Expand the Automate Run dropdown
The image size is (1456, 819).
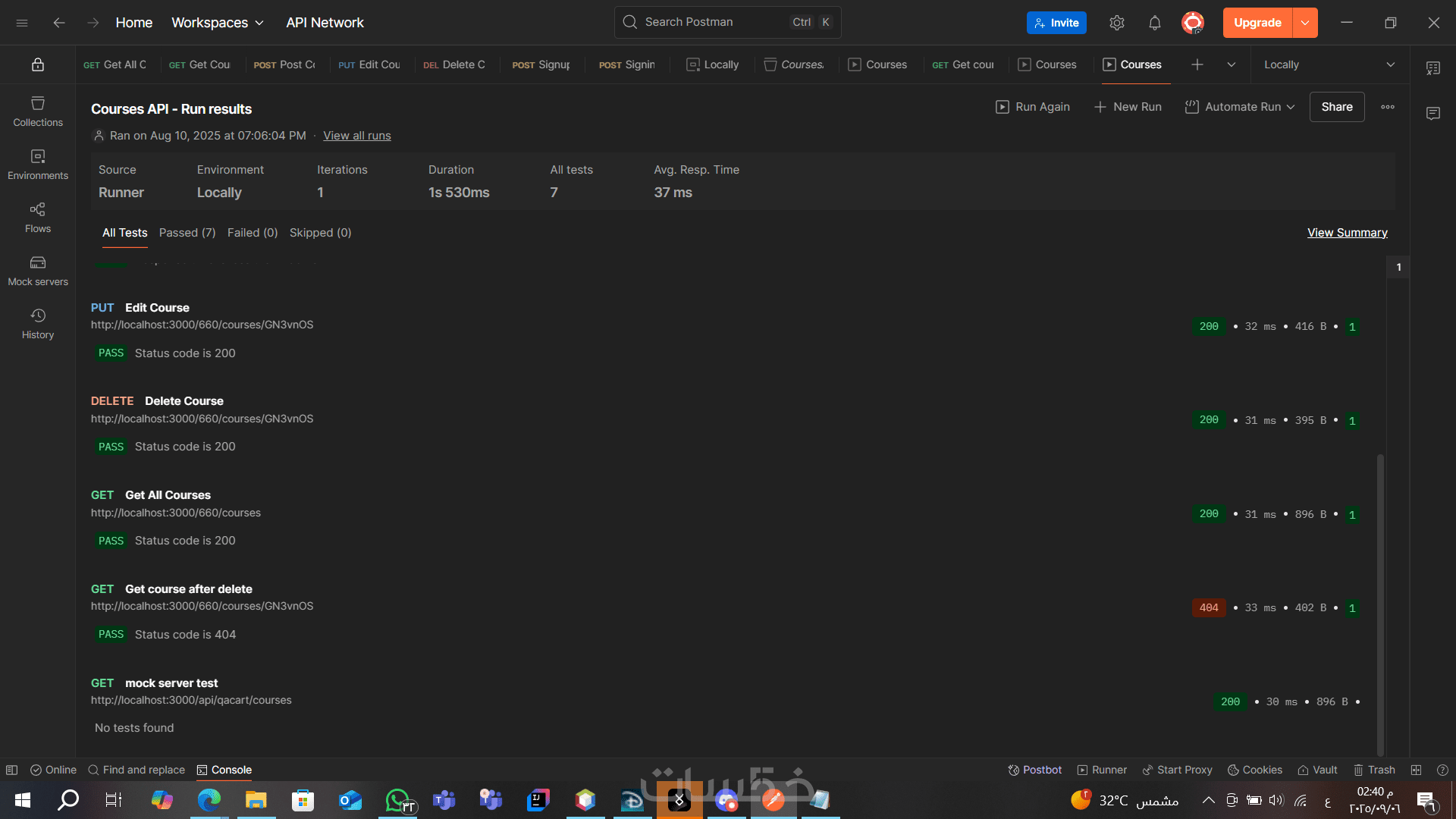(1241, 107)
